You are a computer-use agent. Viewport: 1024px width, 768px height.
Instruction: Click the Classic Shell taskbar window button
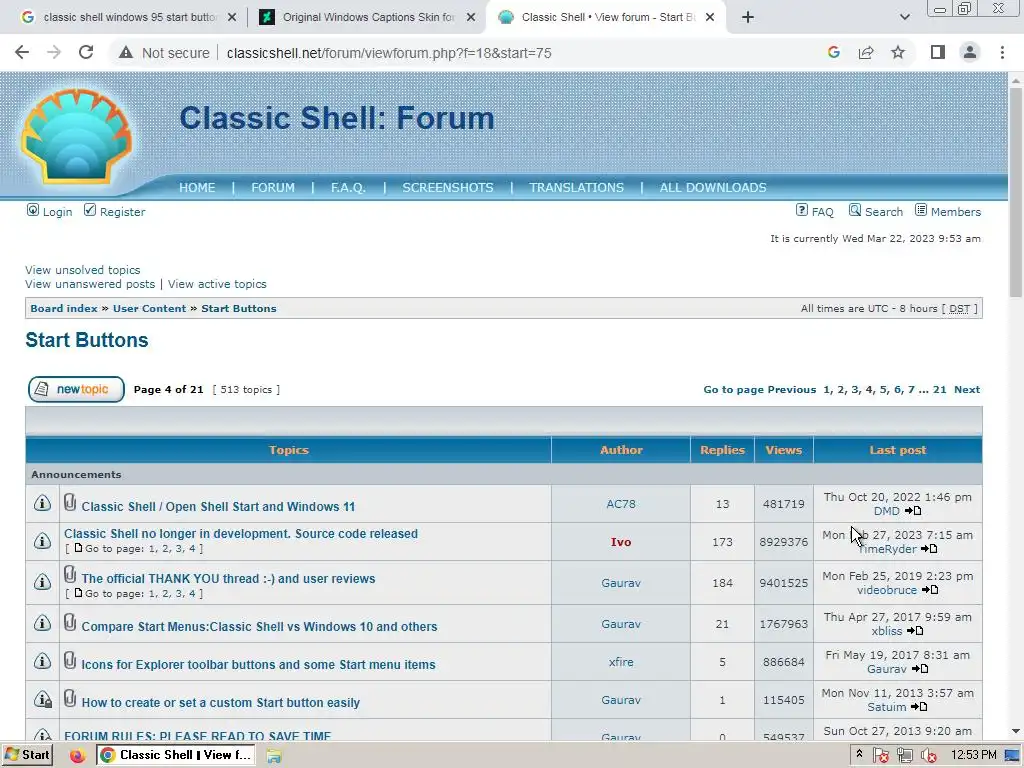176,755
